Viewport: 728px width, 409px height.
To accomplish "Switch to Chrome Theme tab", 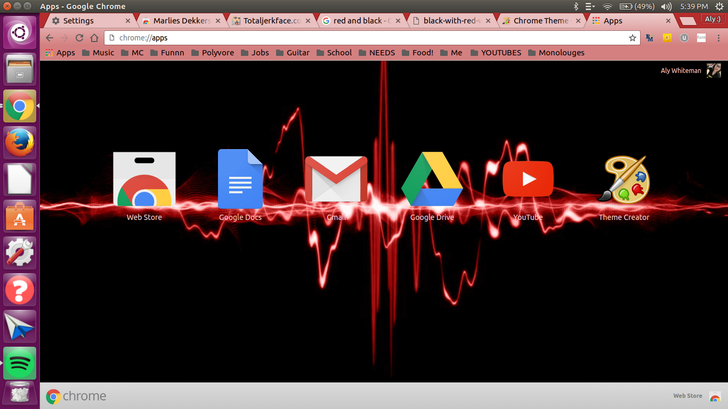I will (x=541, y=21).
